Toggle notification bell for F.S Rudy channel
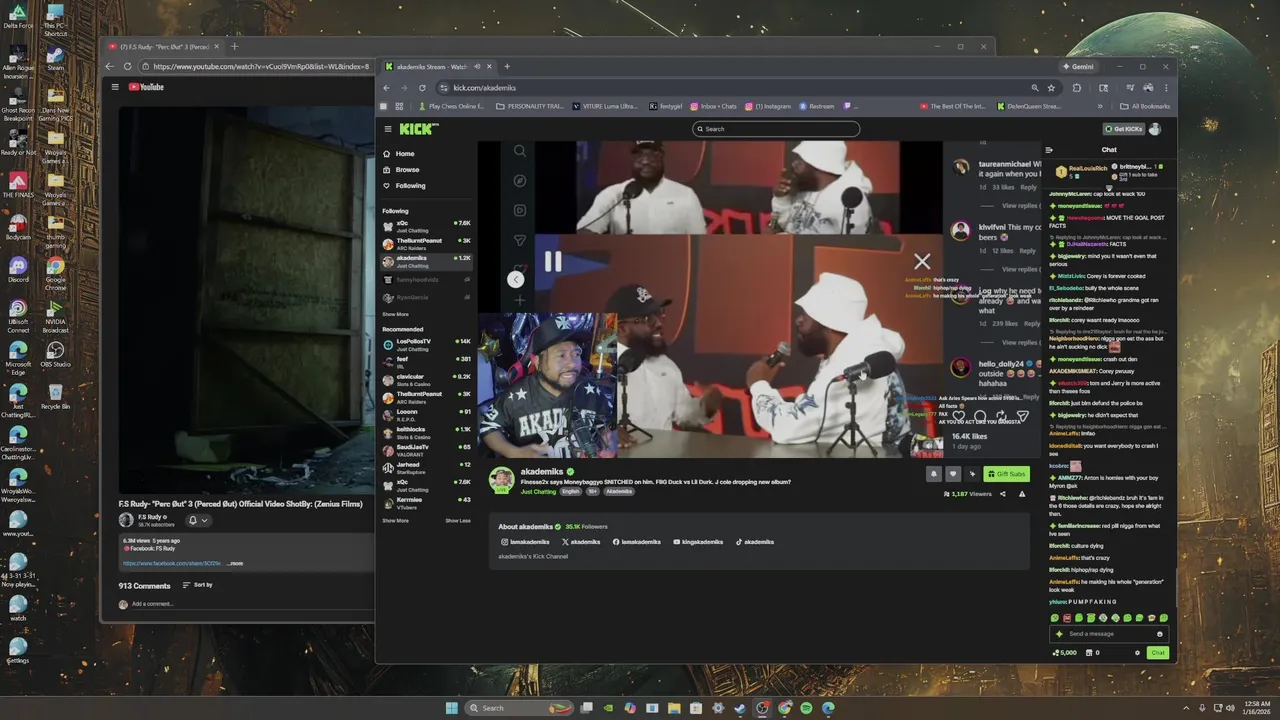 (x=197, y=520)
